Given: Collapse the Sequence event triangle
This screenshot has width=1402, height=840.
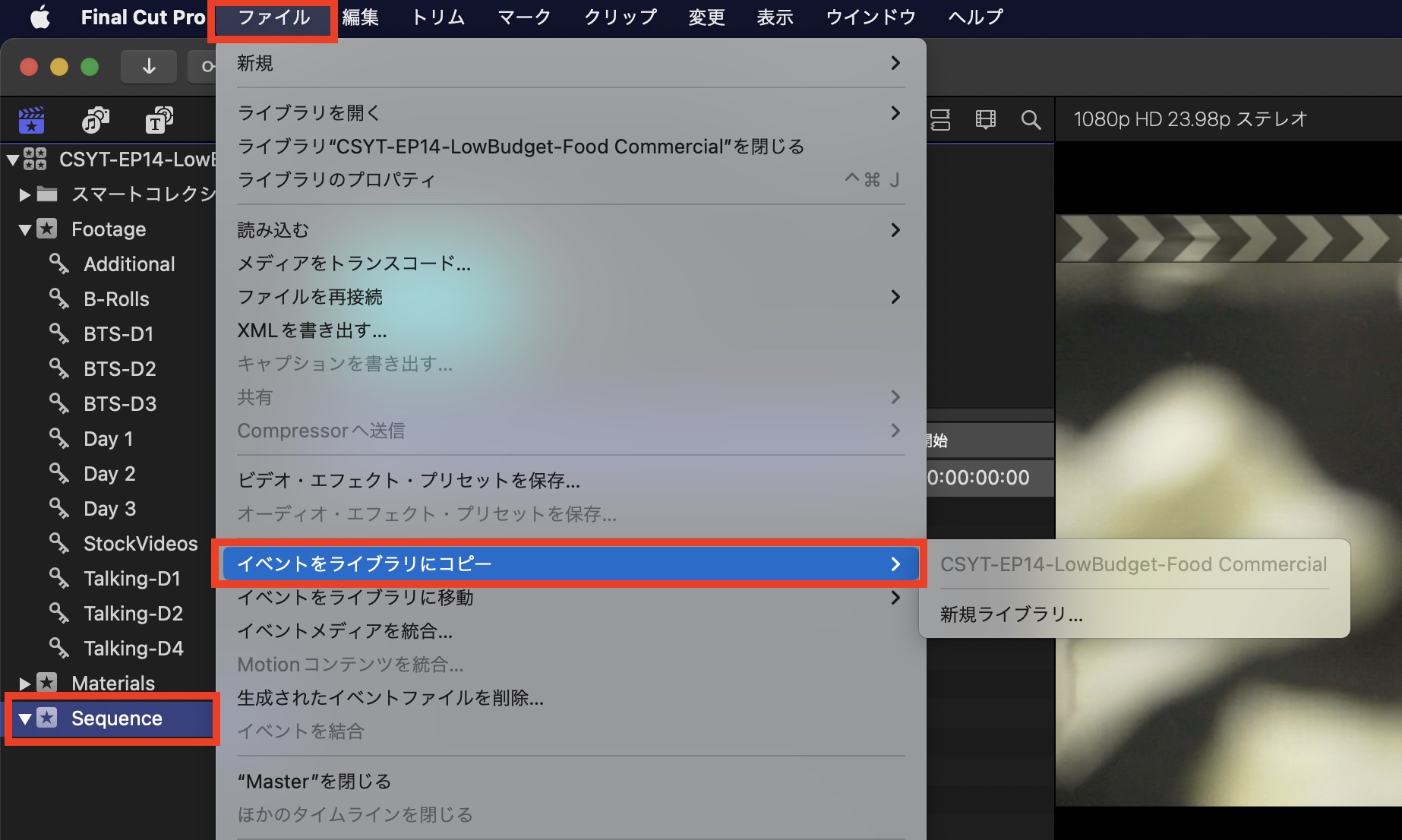Looking at the screenshot, I should pos(27,718).
